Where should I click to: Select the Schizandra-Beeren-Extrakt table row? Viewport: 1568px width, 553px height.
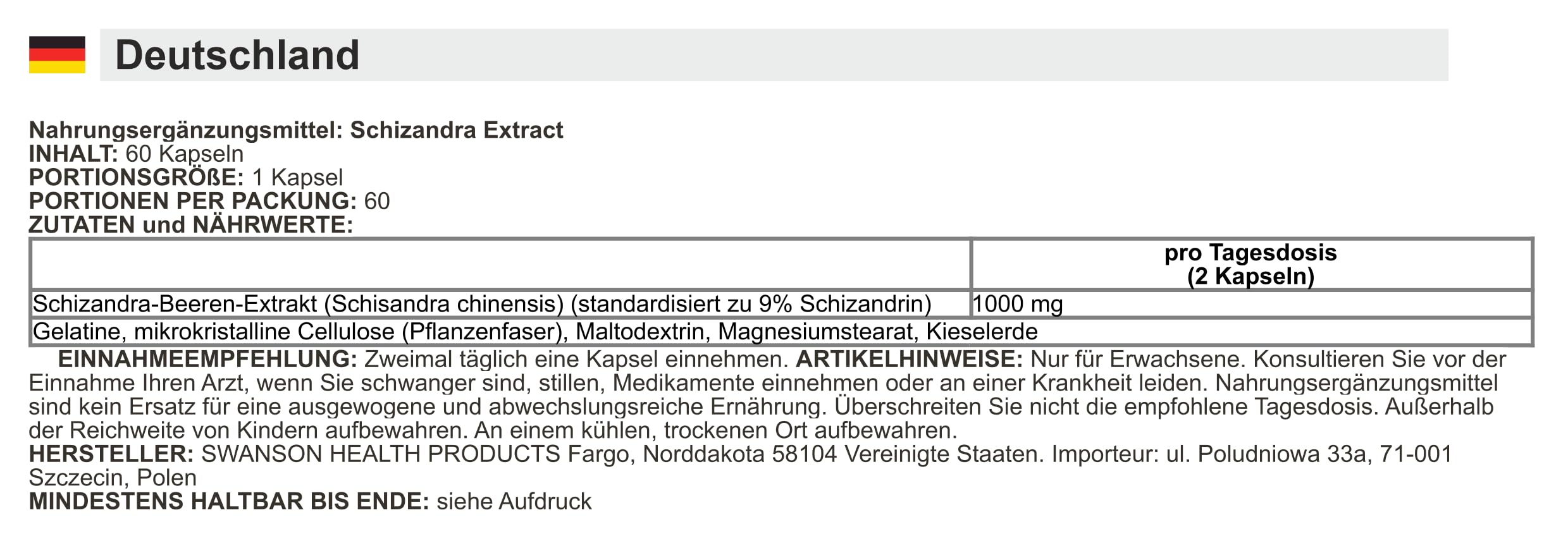(781, 304)
